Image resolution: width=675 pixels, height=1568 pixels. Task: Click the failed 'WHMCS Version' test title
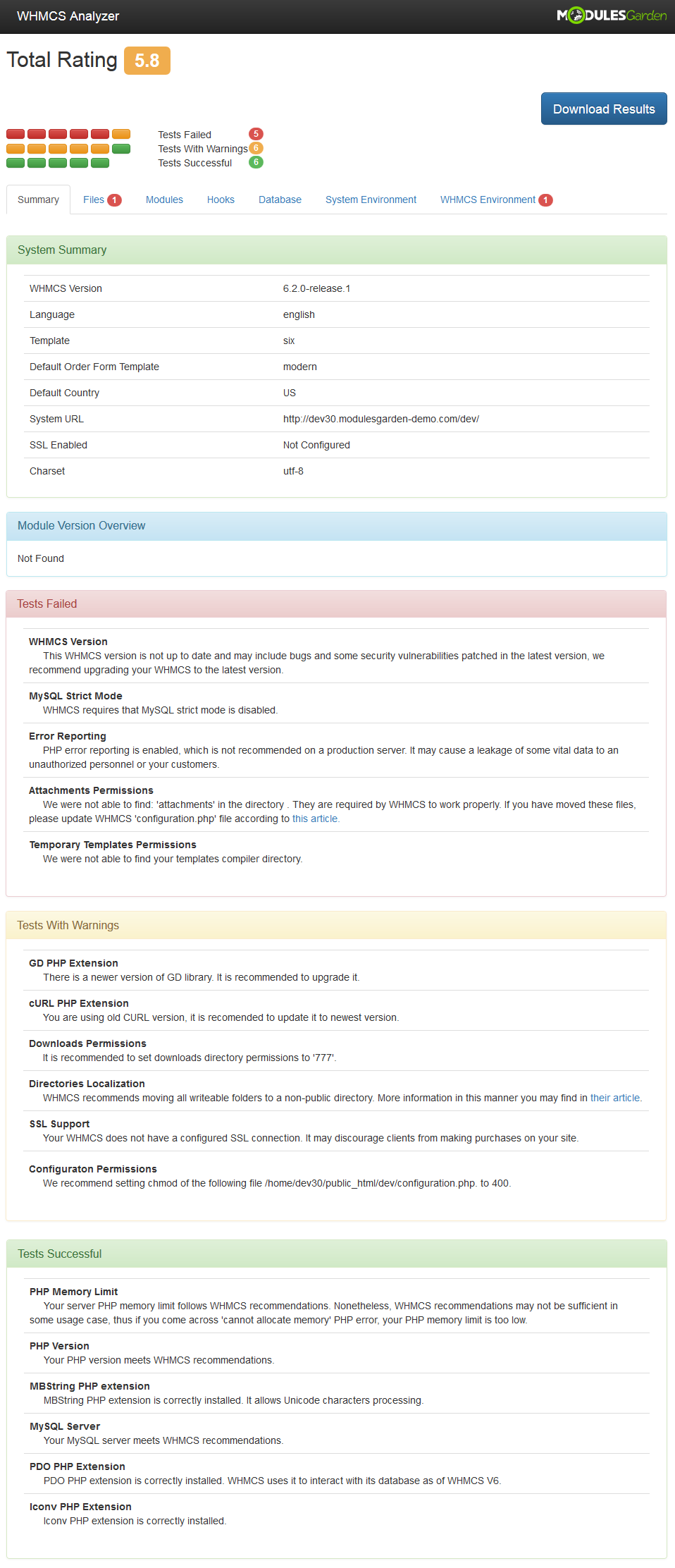[68, 642]
